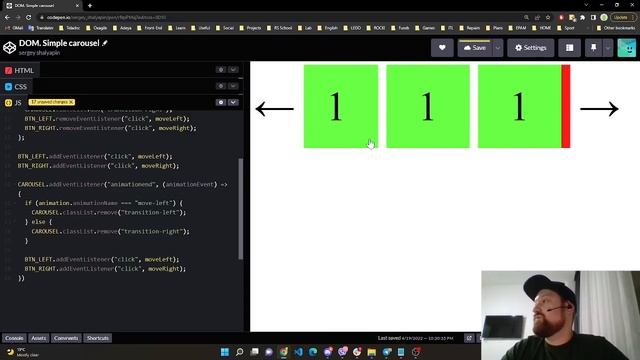Screen dimensions: 640x360
Task: Pin the pen with pin icon
Action: pyautogui.click(x=593, y=48)
